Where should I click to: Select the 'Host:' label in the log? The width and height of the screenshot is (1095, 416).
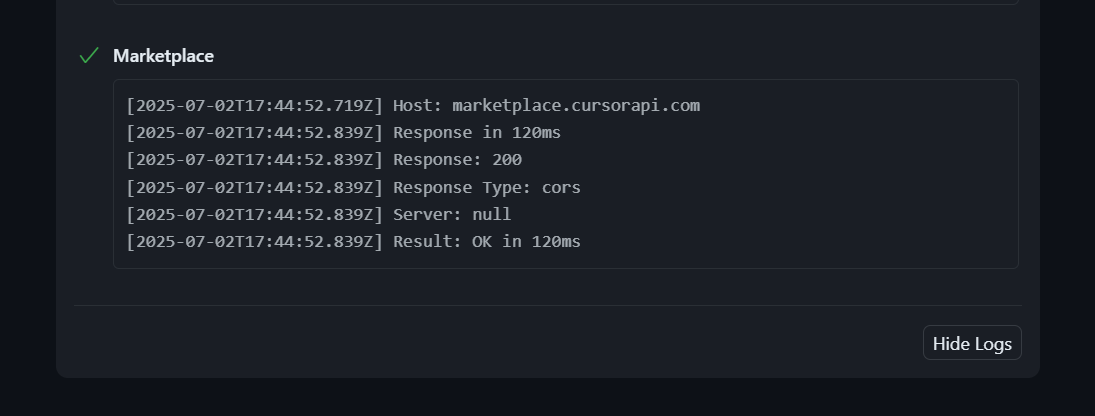click(x=418, y=105)
